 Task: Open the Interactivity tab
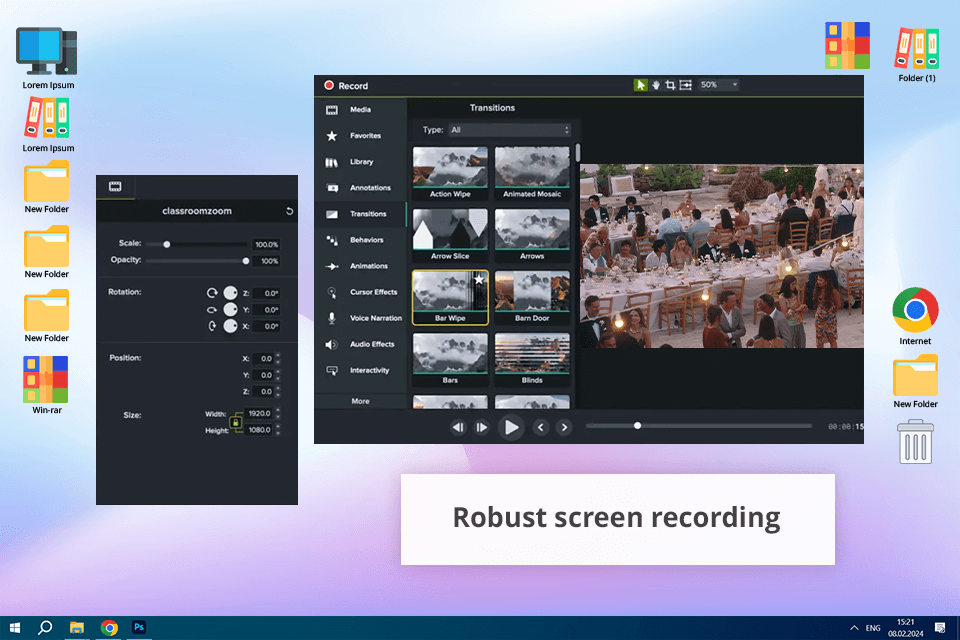click(360, 370)
